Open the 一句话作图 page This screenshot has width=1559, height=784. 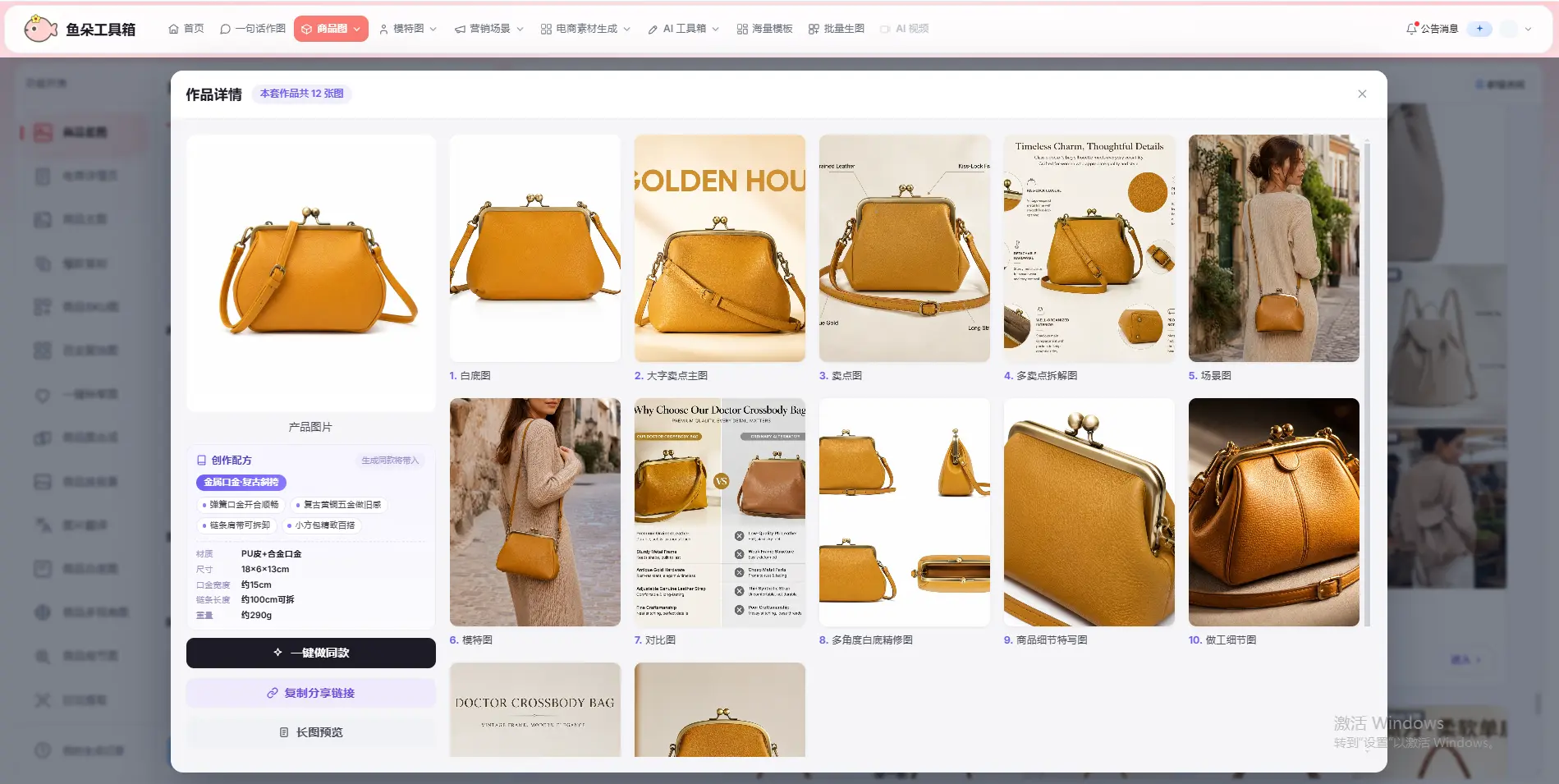point(253,29)
